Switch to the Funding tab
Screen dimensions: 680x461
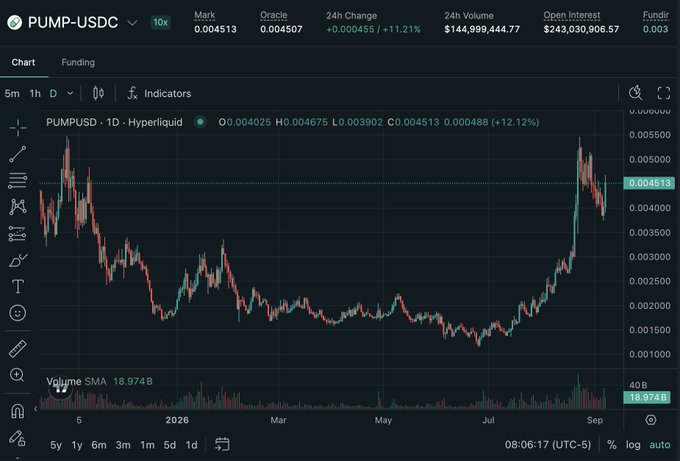[x=78, y=62]
